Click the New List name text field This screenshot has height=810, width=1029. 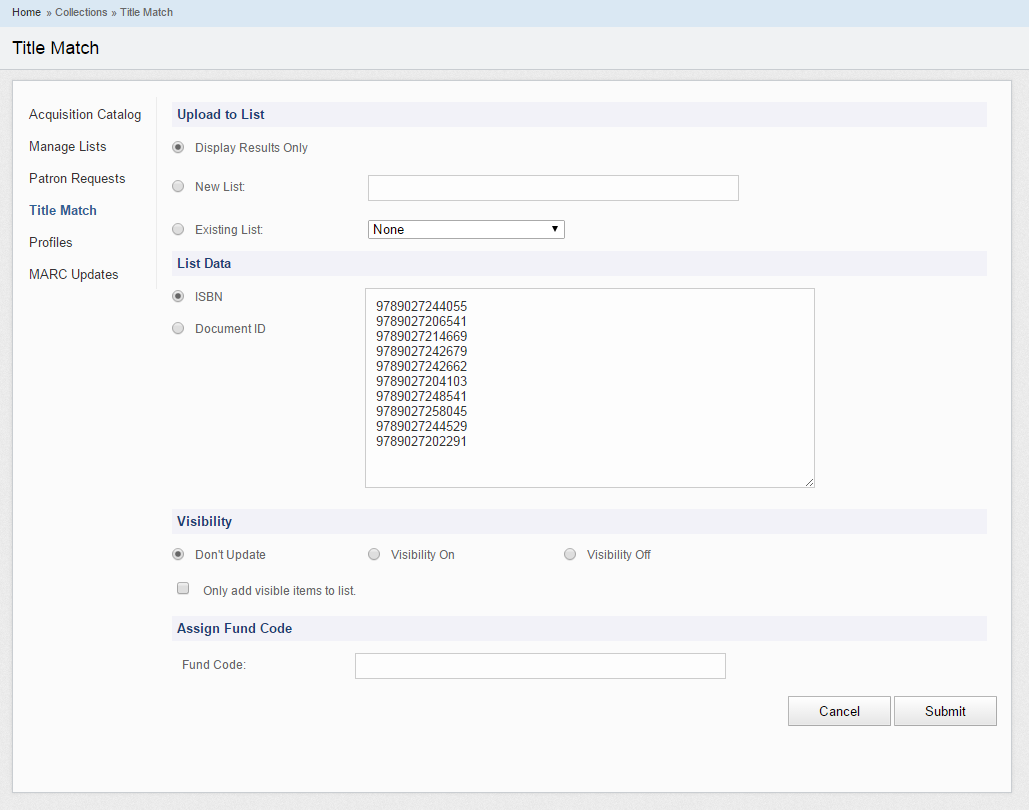553,188
